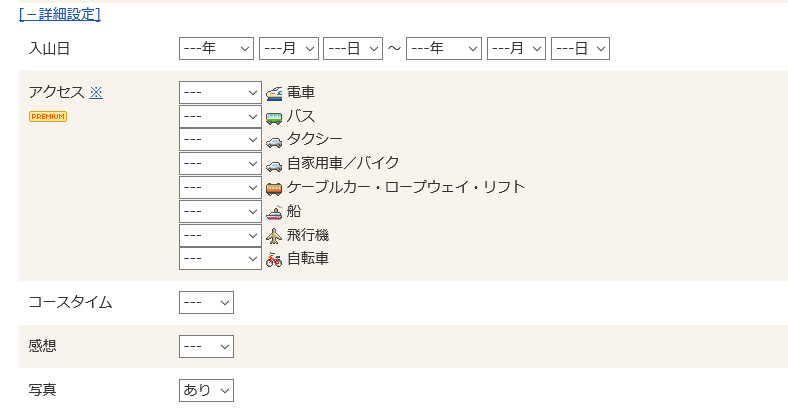Screen dimensions: 788x408
Task: Click the taxi (タクシー) car icon
Action: [274, 142]
